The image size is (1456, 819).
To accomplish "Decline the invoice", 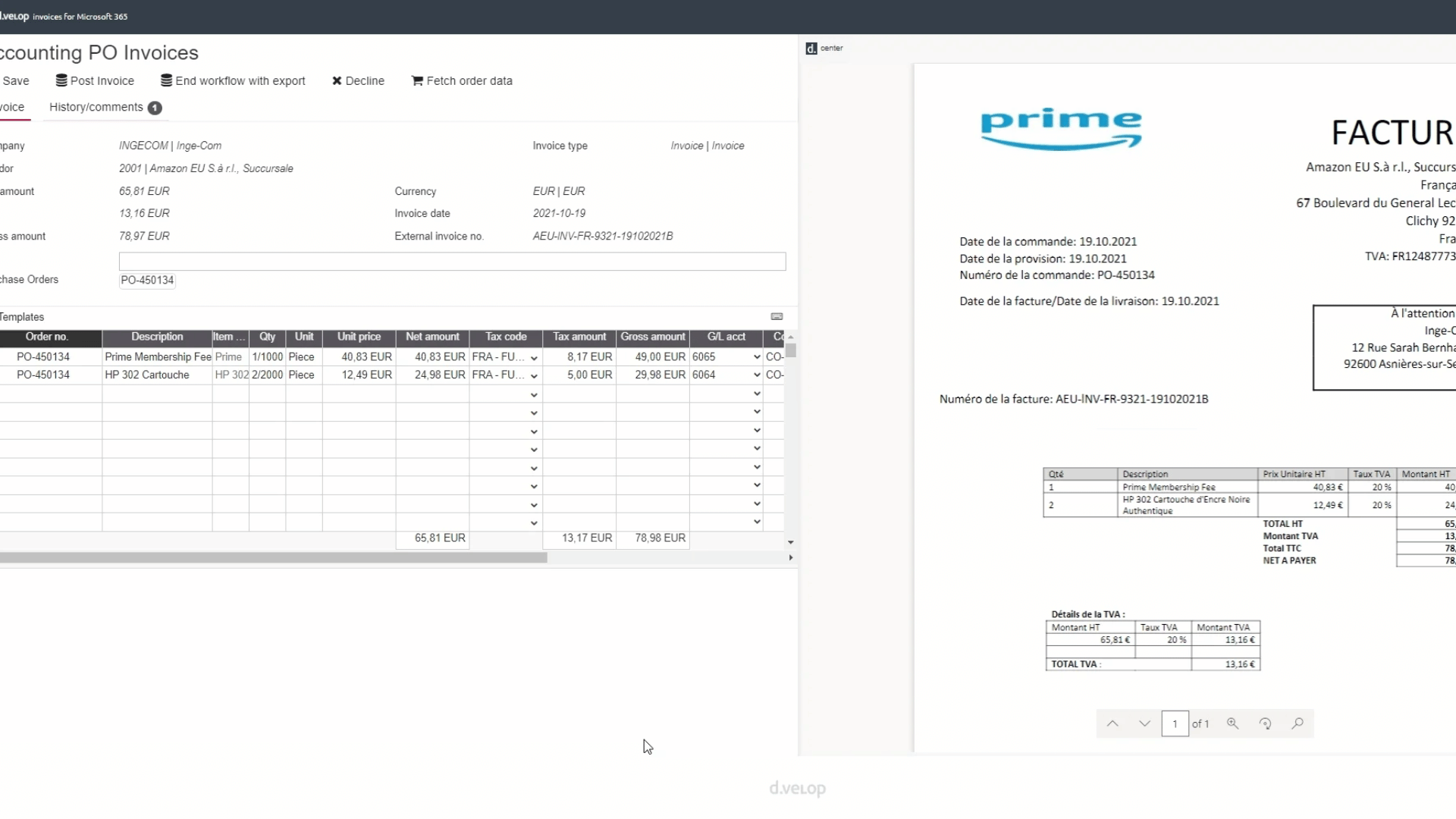I will coord(358,80).
